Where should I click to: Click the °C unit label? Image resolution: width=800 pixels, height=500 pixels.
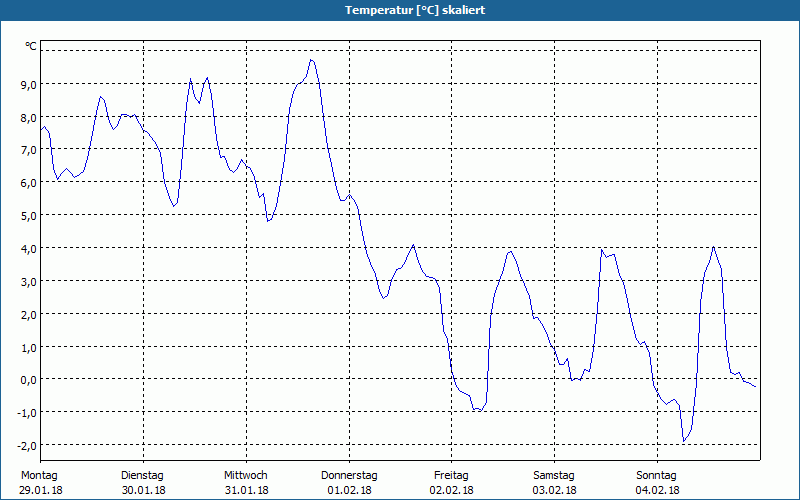point(31,46)
